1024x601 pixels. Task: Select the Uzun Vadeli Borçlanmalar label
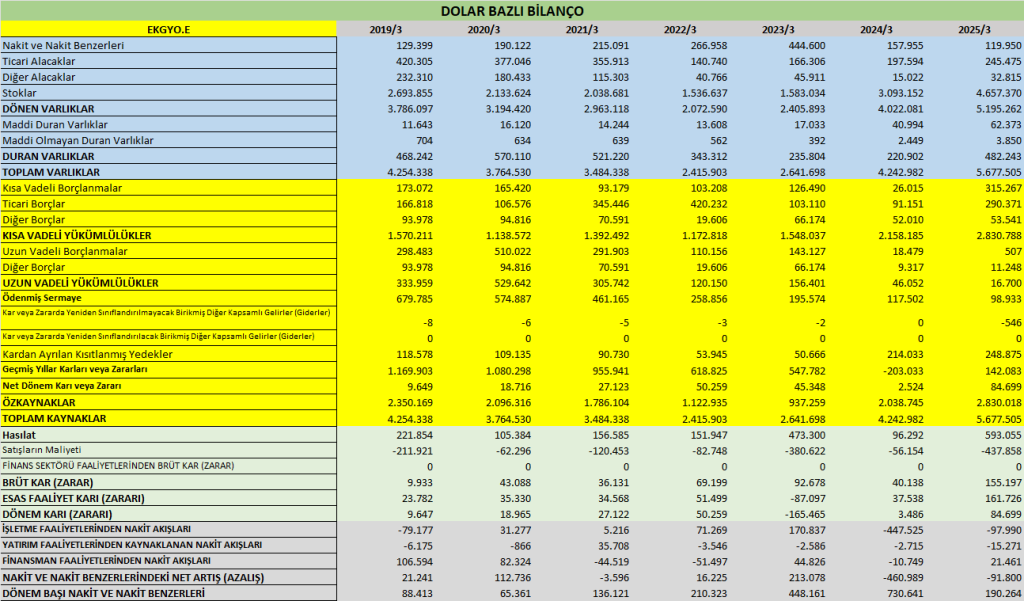[x=65, y=252]
